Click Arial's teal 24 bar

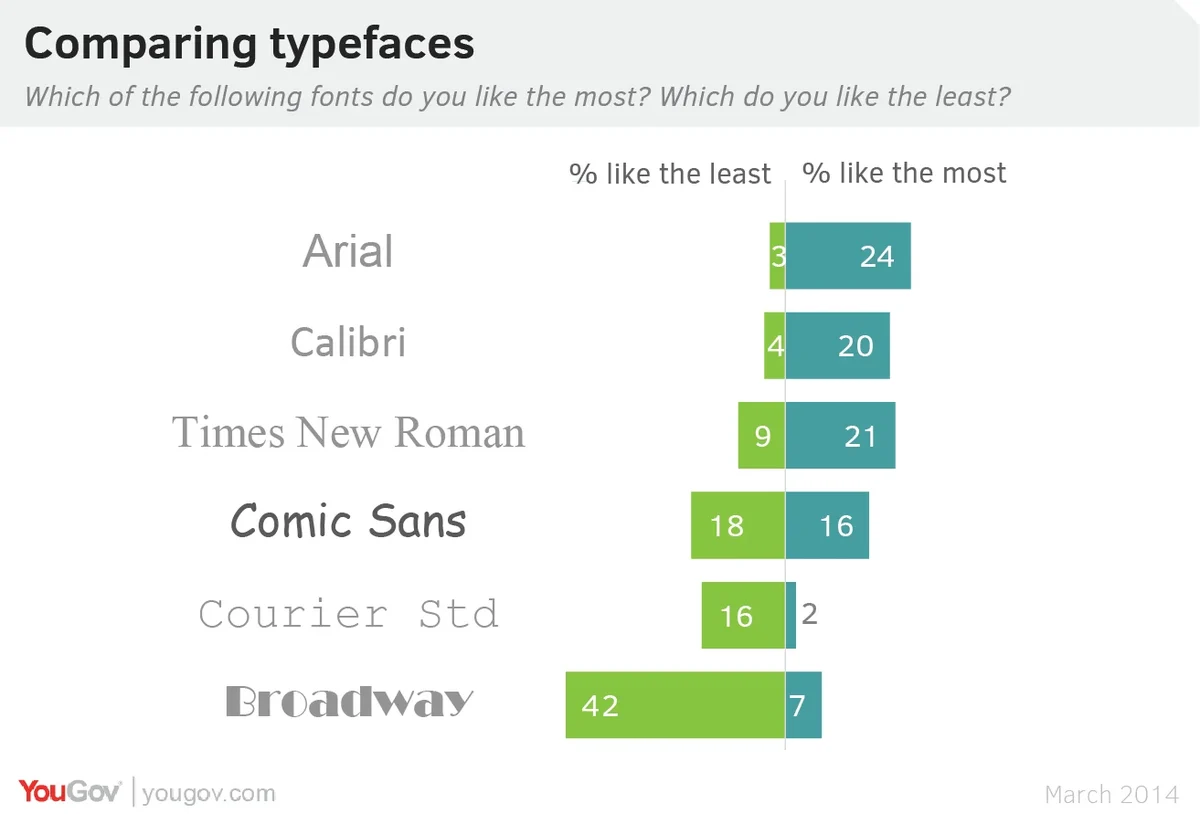click(848, 256)
